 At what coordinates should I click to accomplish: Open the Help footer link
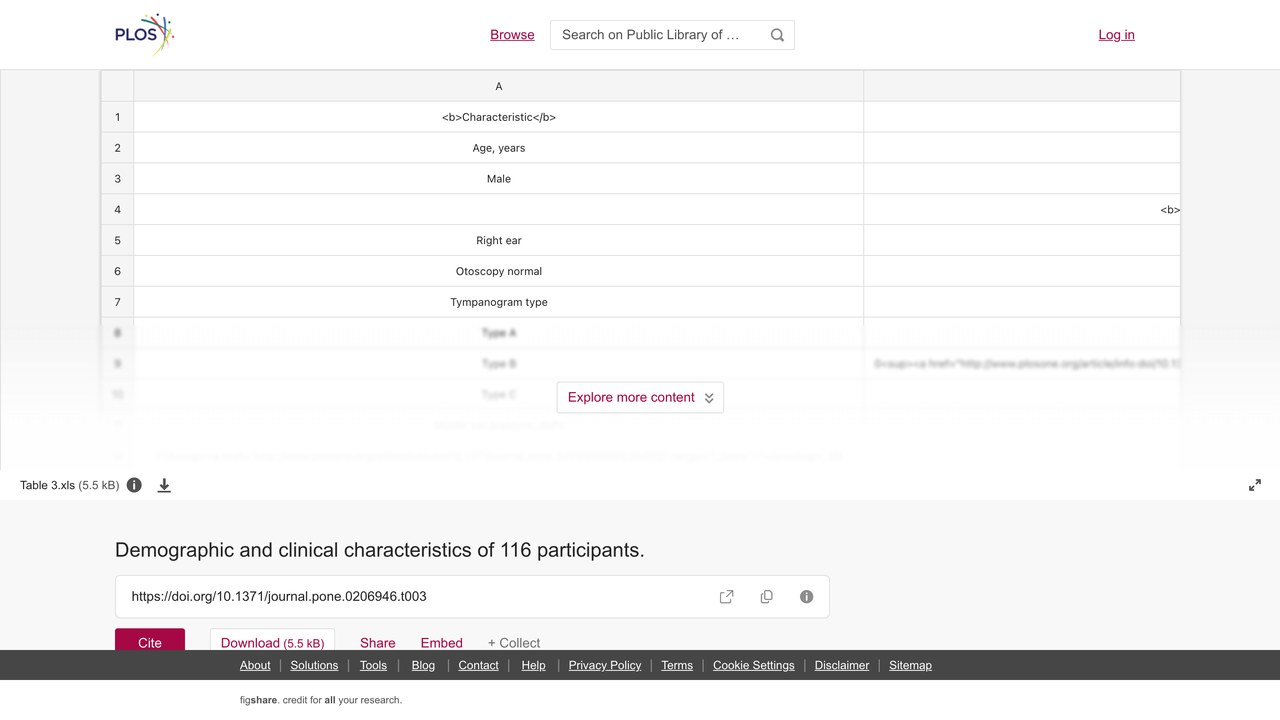tap(533, 665)
